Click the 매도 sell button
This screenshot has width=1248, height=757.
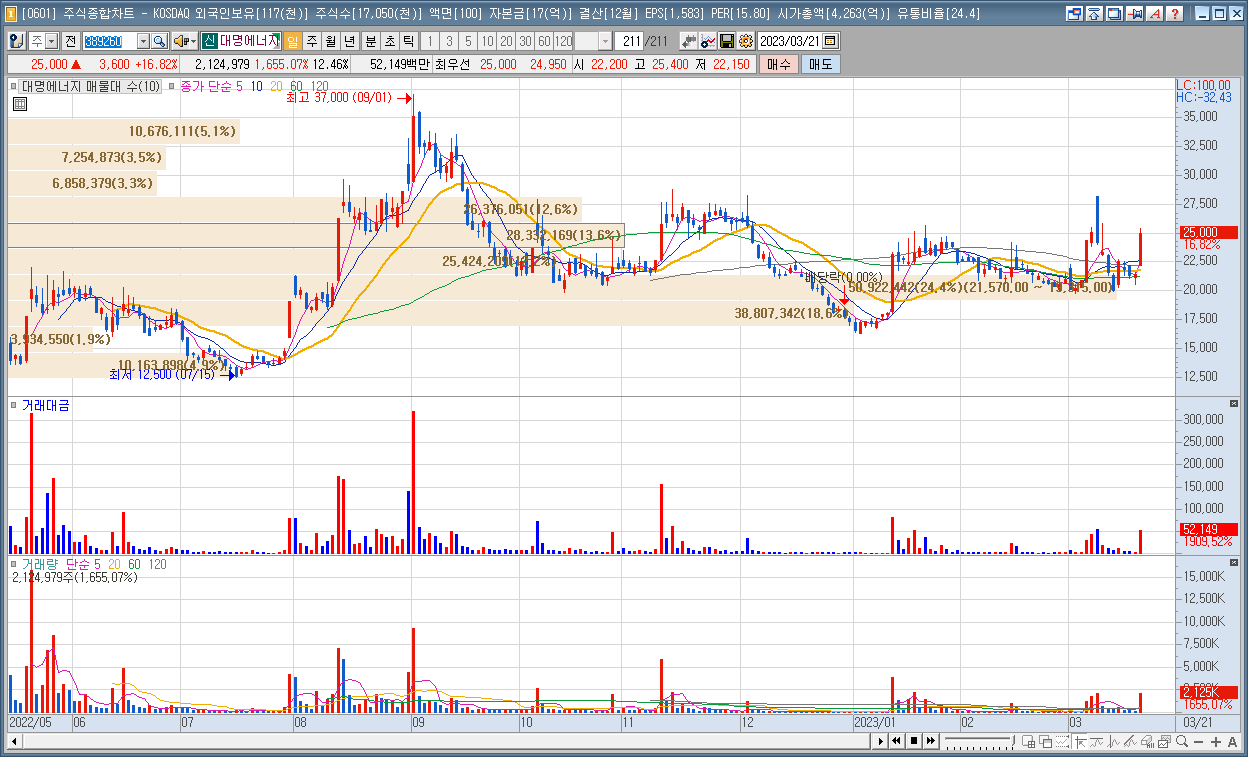820,64
